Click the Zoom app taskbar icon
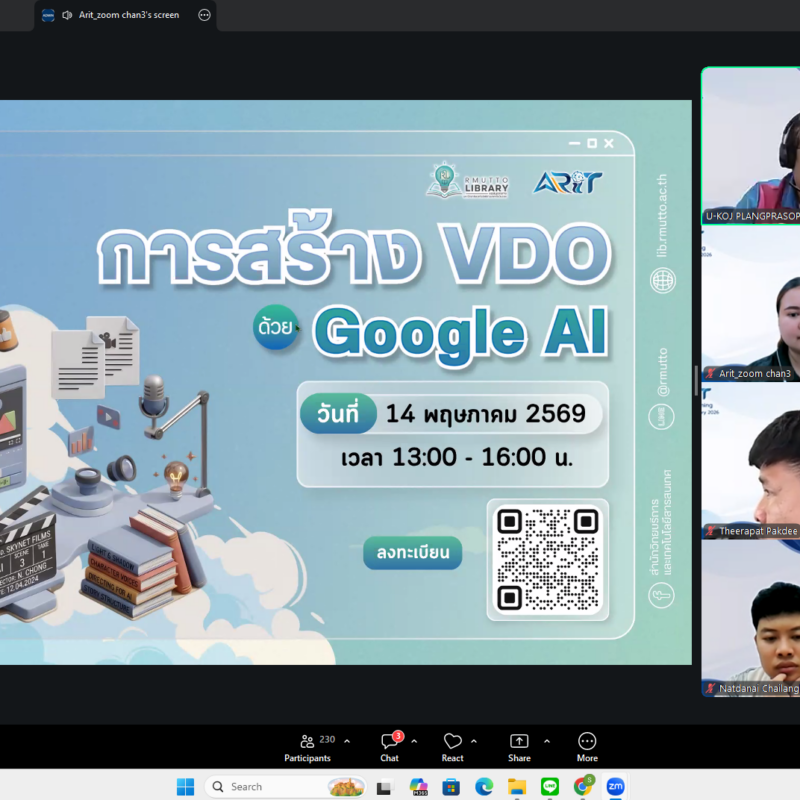This screenshot has width=800, height=800. [x=615, y=787]
